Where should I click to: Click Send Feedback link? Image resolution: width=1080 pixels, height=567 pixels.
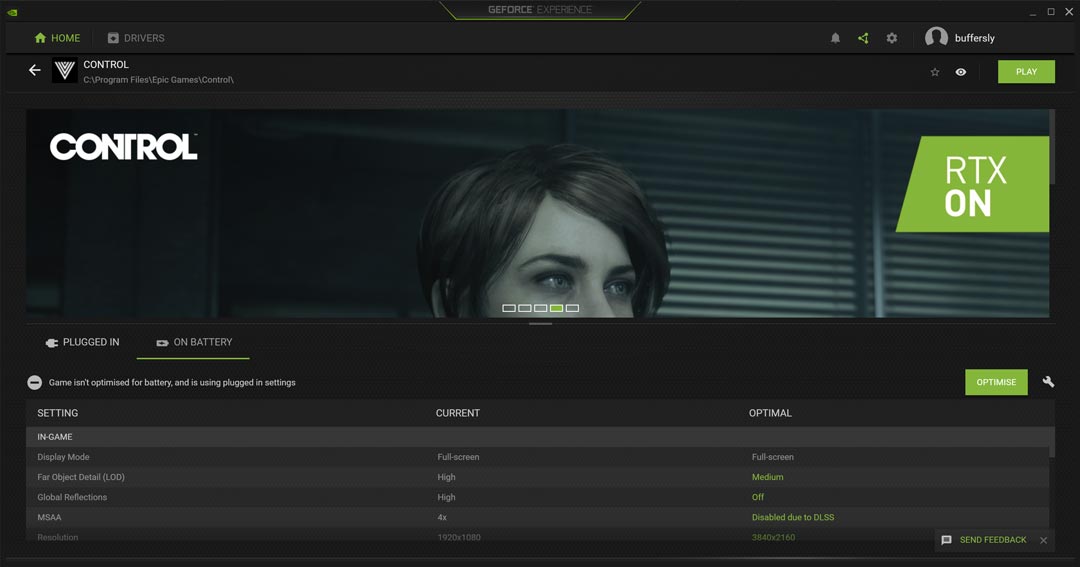pos(992,540)
